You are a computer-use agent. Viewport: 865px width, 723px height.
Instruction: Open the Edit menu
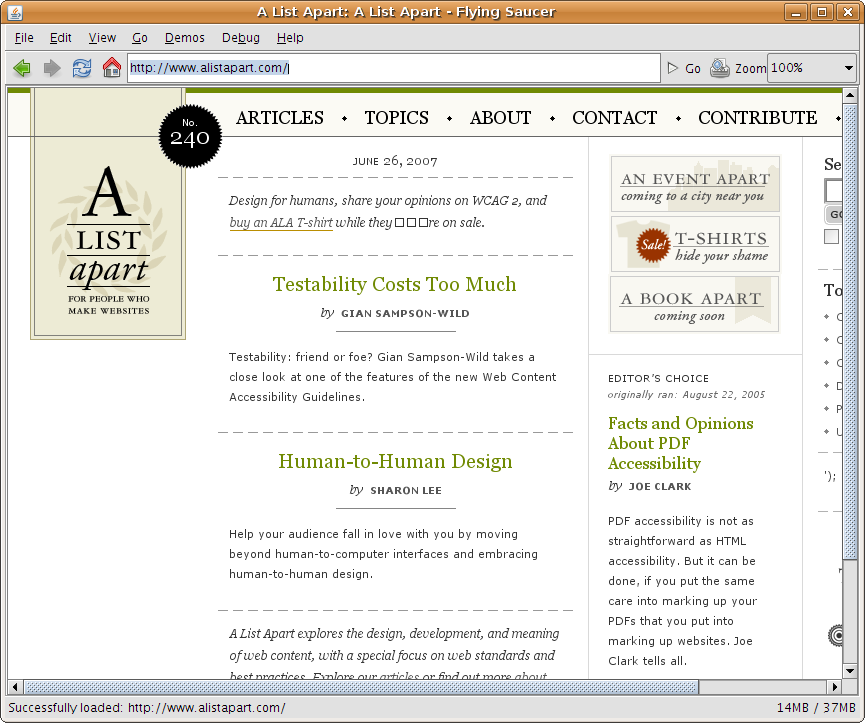click(60, 38)
